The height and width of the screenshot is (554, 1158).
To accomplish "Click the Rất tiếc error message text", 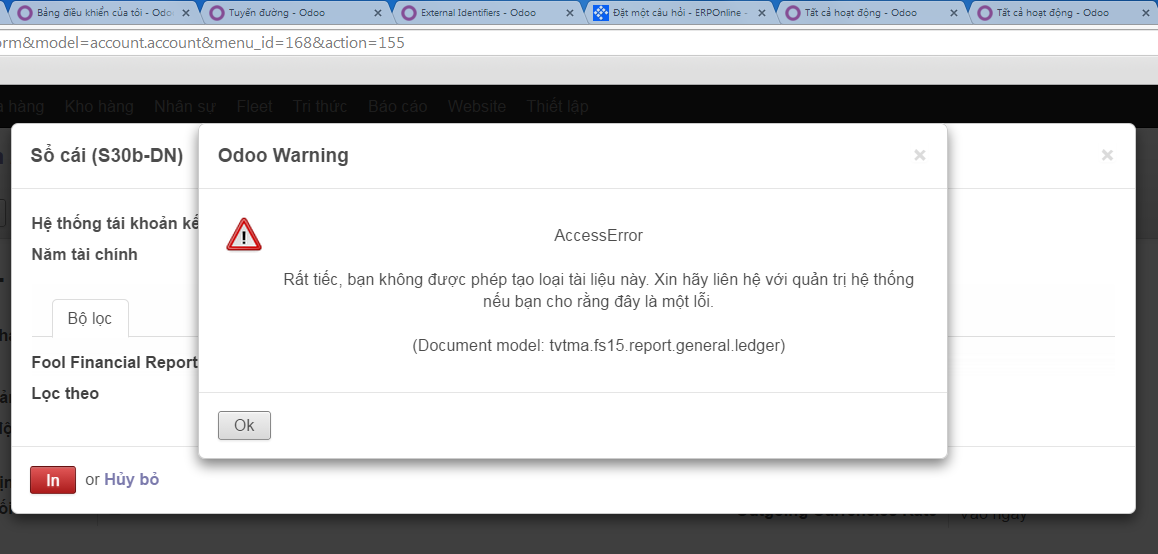I will (x=598, y=290).
